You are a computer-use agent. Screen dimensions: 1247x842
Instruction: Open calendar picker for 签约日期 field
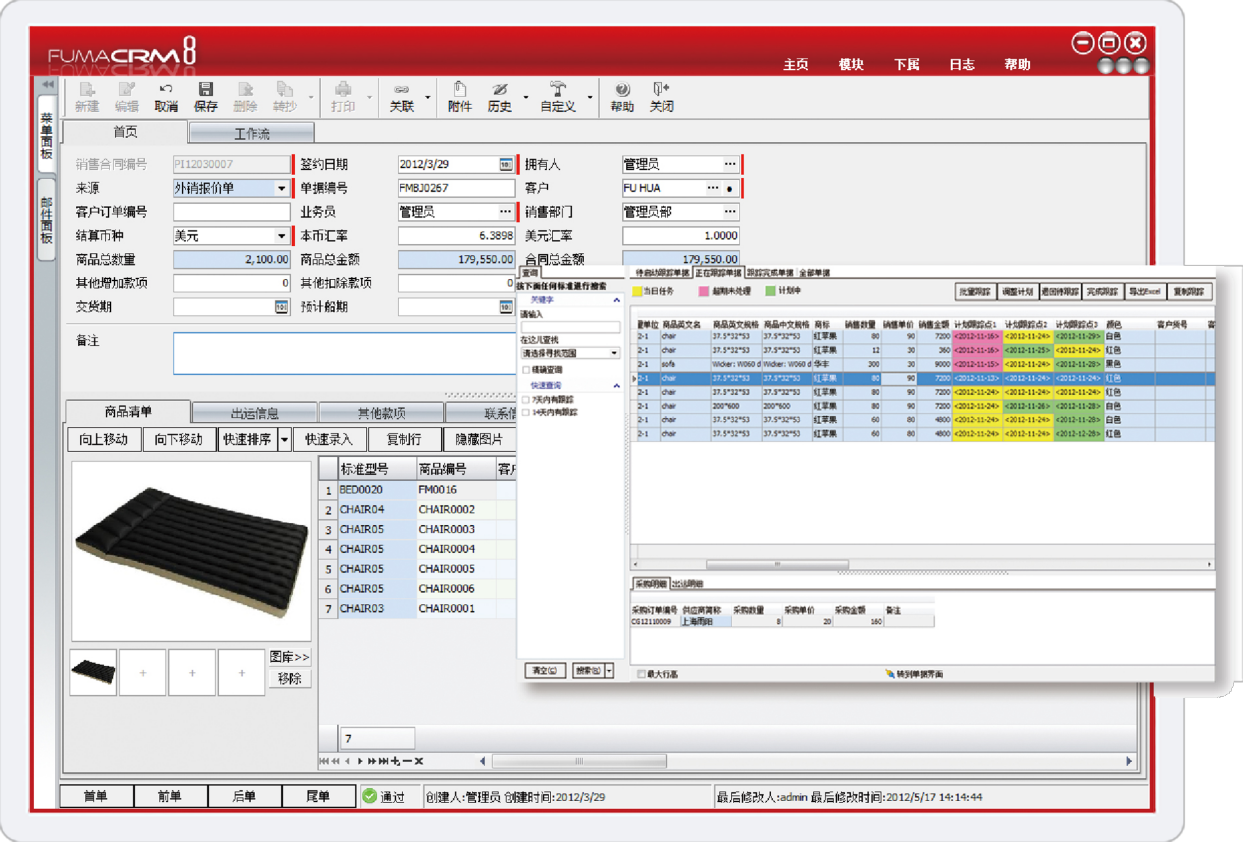click(505, 165)
